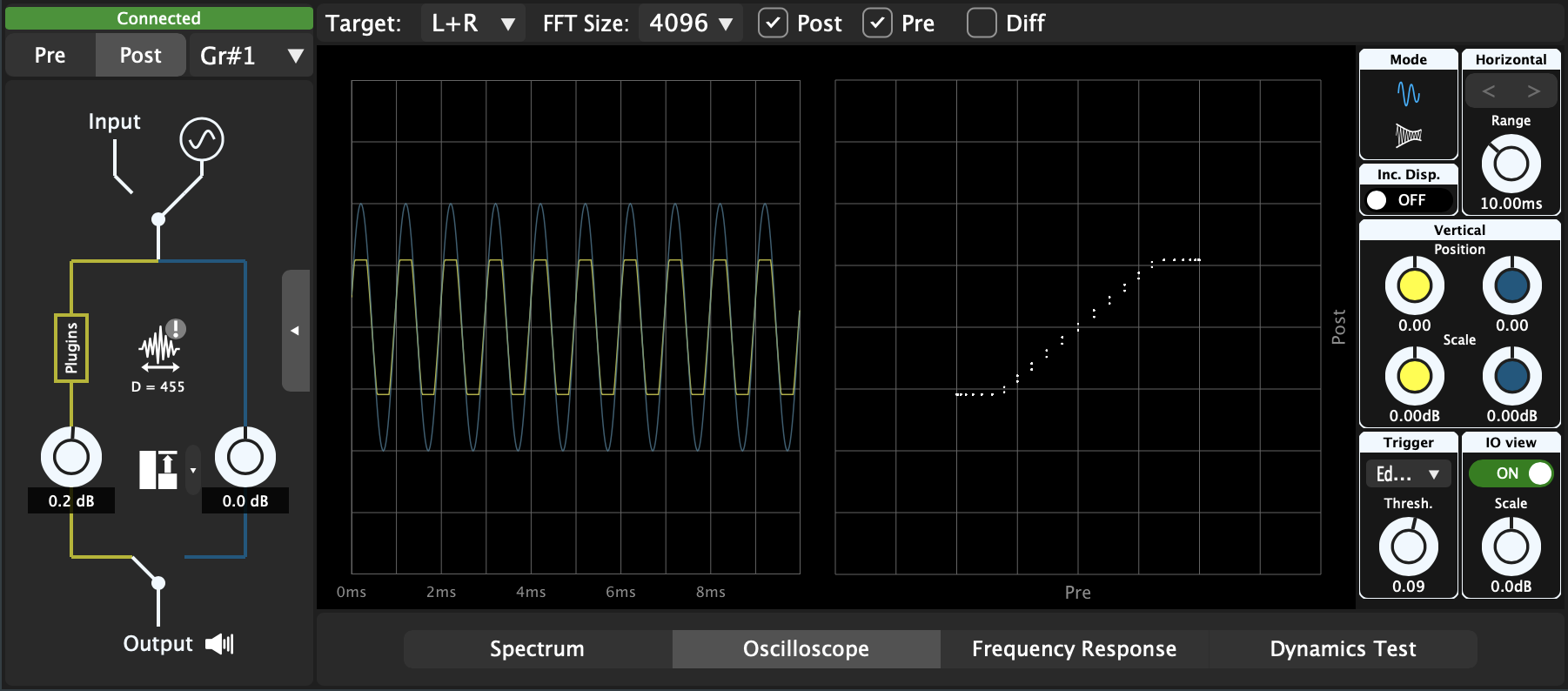The image size is (1568, 691).
Task: Click the Pre button
Action: (x=50, y=56)
